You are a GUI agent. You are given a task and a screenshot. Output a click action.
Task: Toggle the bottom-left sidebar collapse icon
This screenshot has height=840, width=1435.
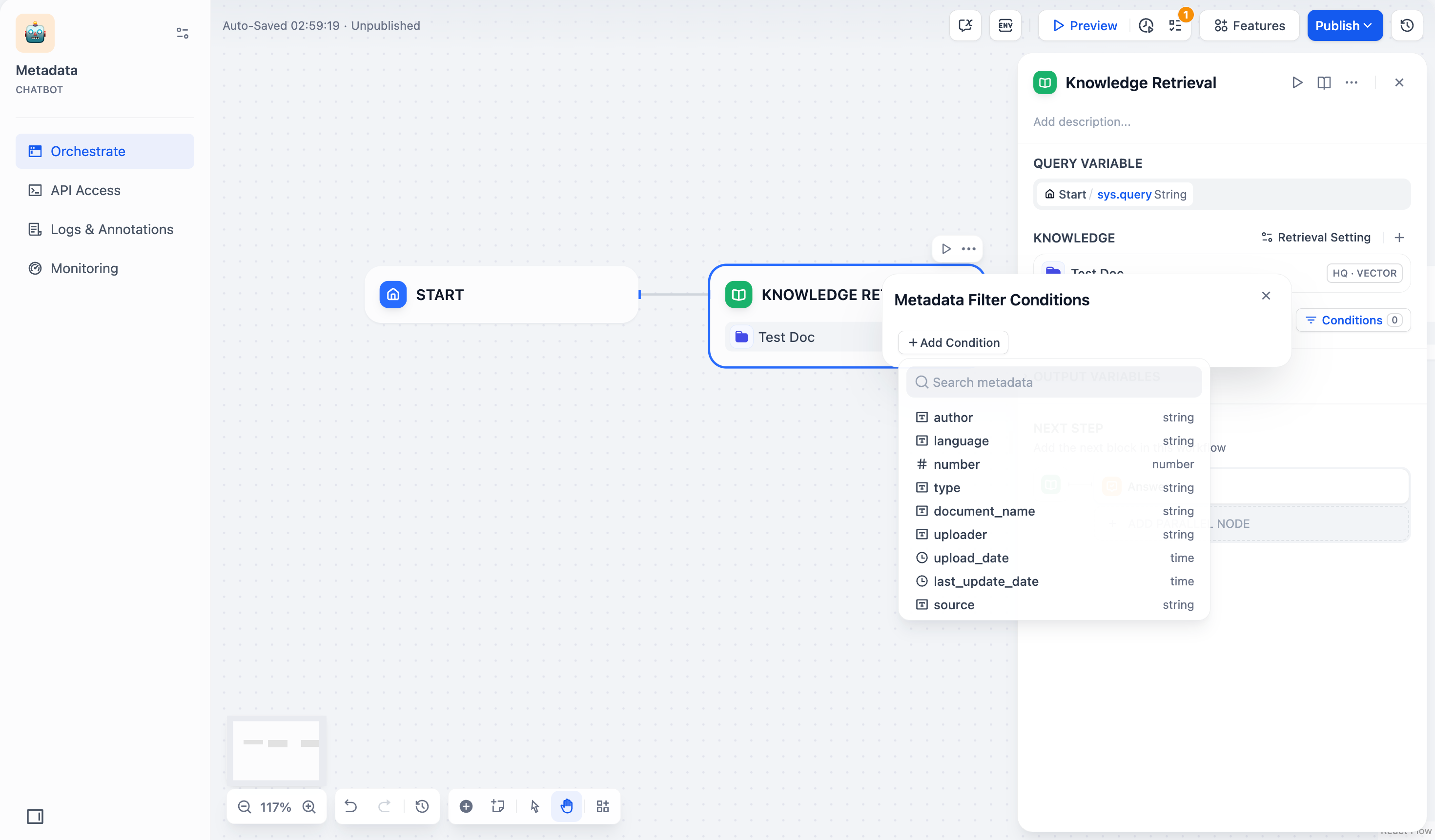pyautogui.click(x=35, y=817)
